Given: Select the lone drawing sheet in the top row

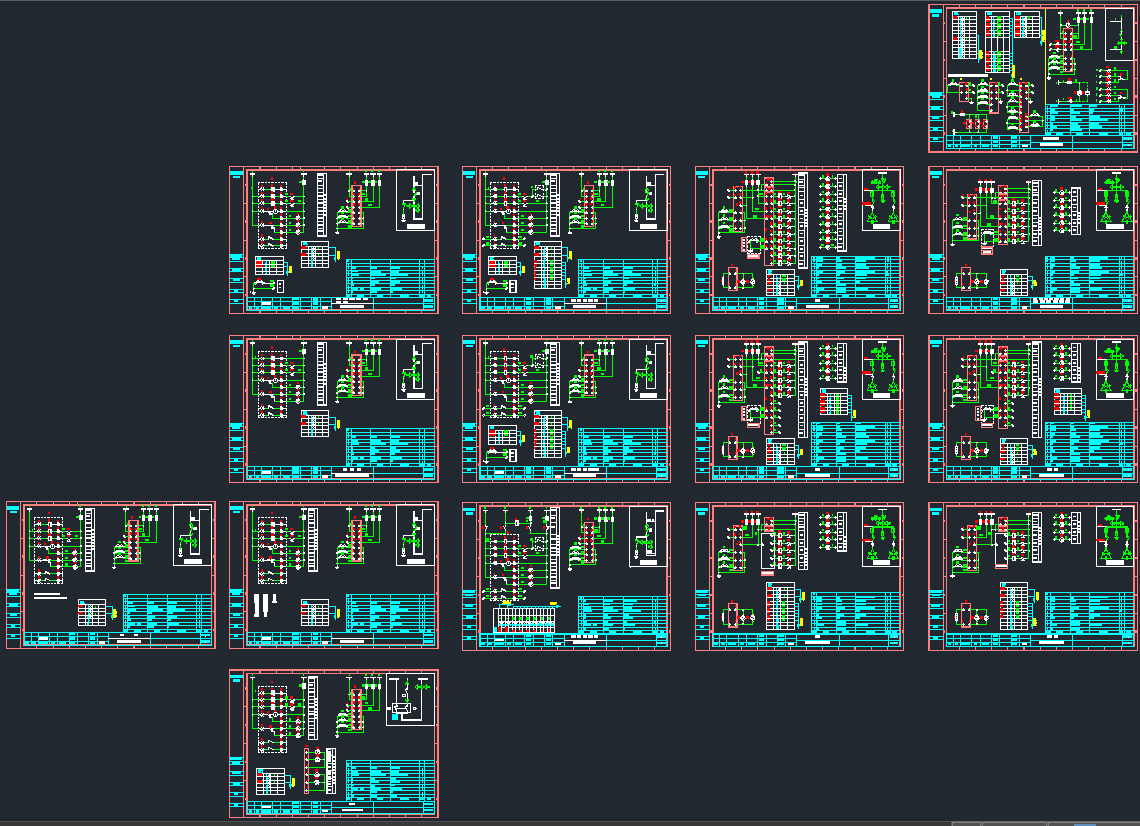Looking at the screenshot, I should point(1033,79).
